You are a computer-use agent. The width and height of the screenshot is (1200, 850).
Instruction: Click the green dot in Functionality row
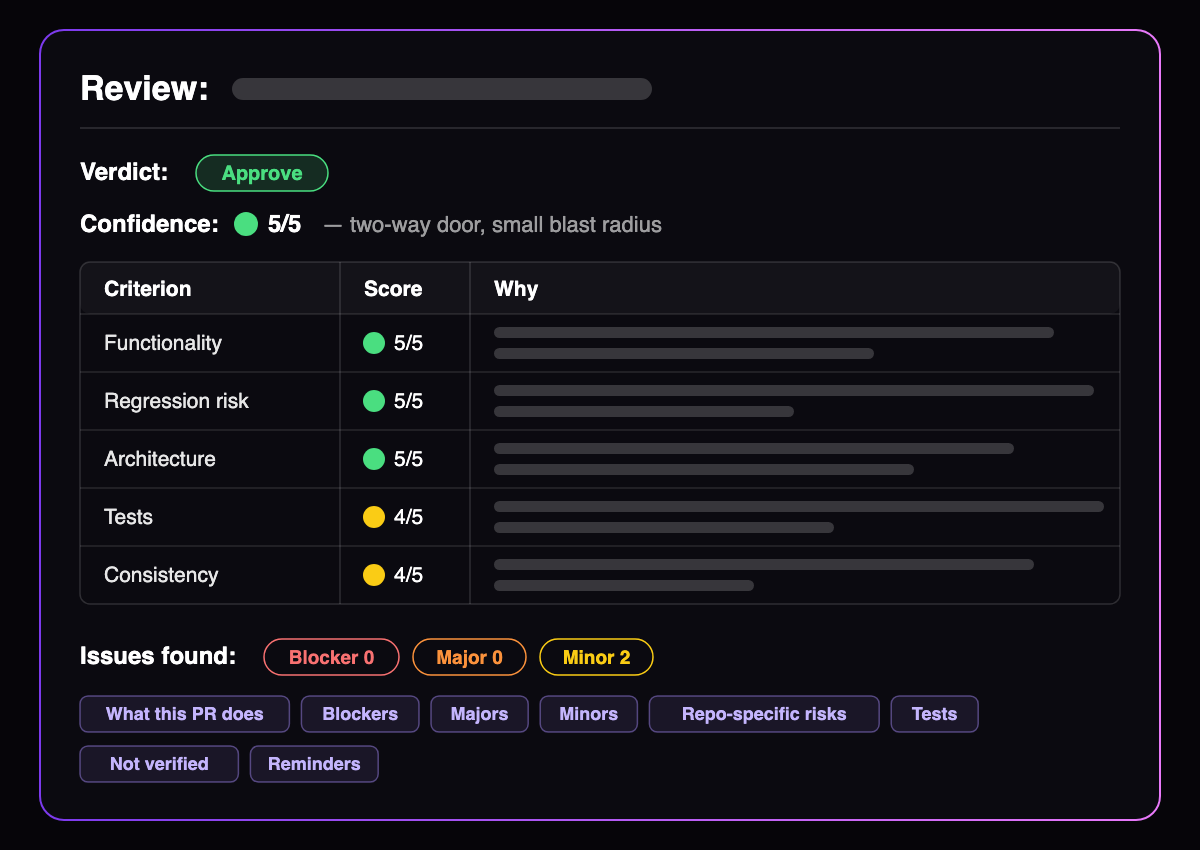pyautogui.click(x=374, y=343)
